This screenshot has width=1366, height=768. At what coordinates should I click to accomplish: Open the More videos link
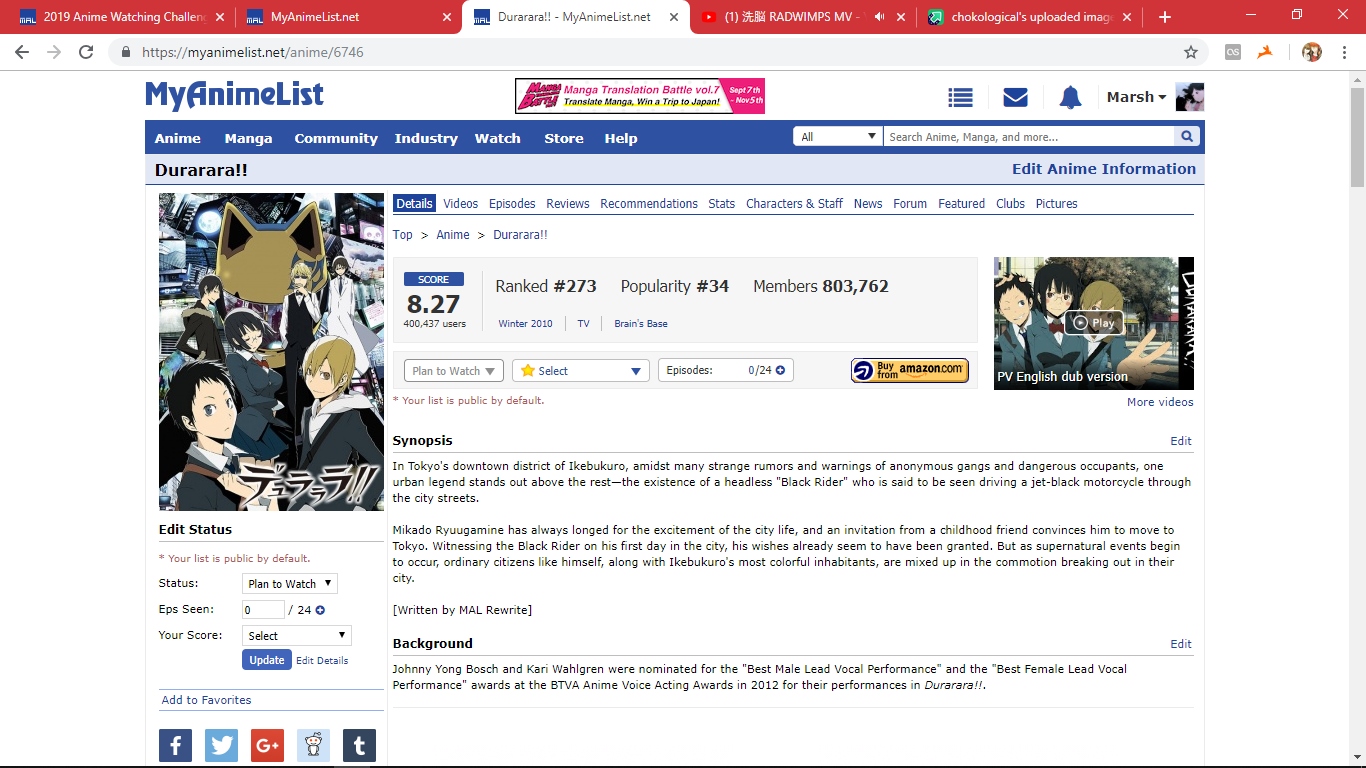click(x=1160, y=402)
